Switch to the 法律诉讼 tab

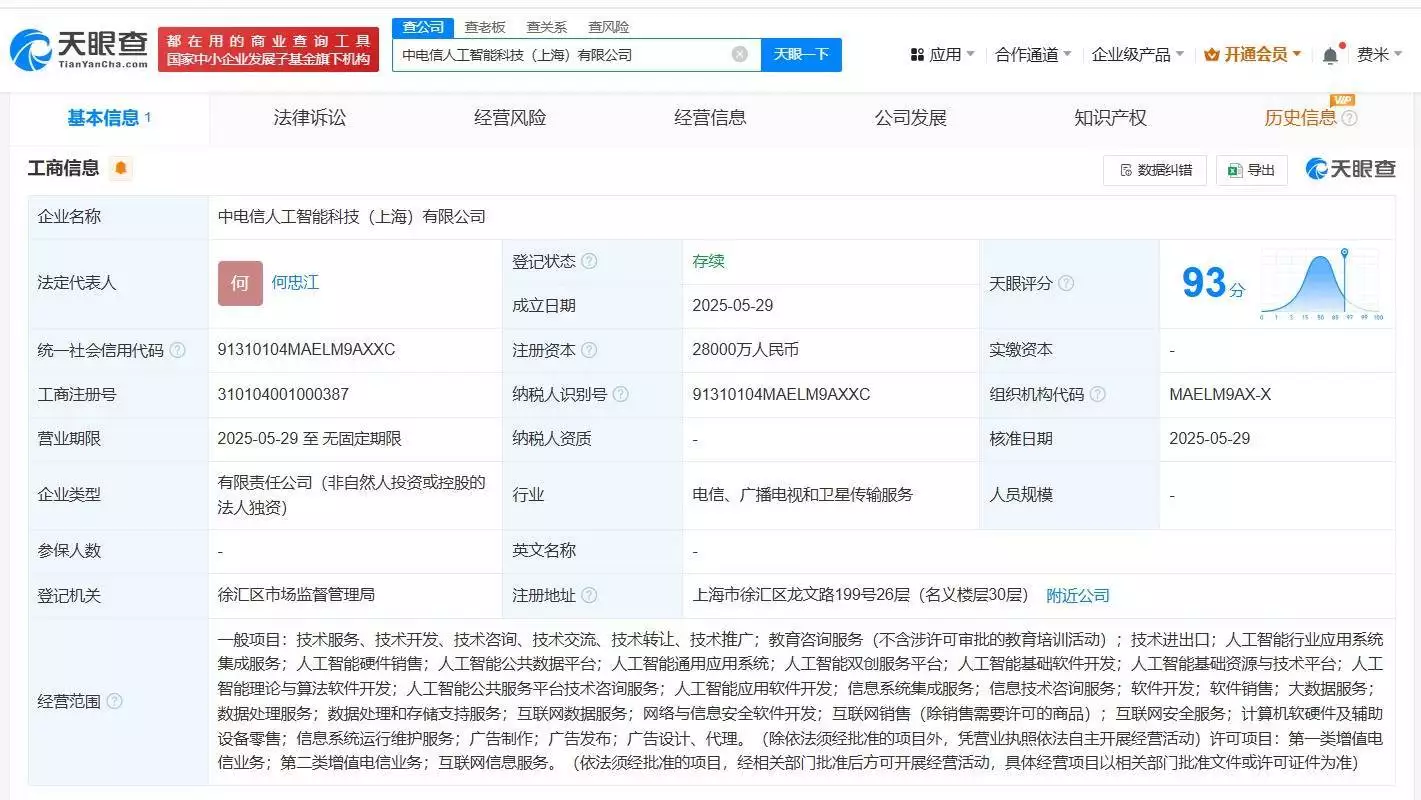tap(310, 118)
